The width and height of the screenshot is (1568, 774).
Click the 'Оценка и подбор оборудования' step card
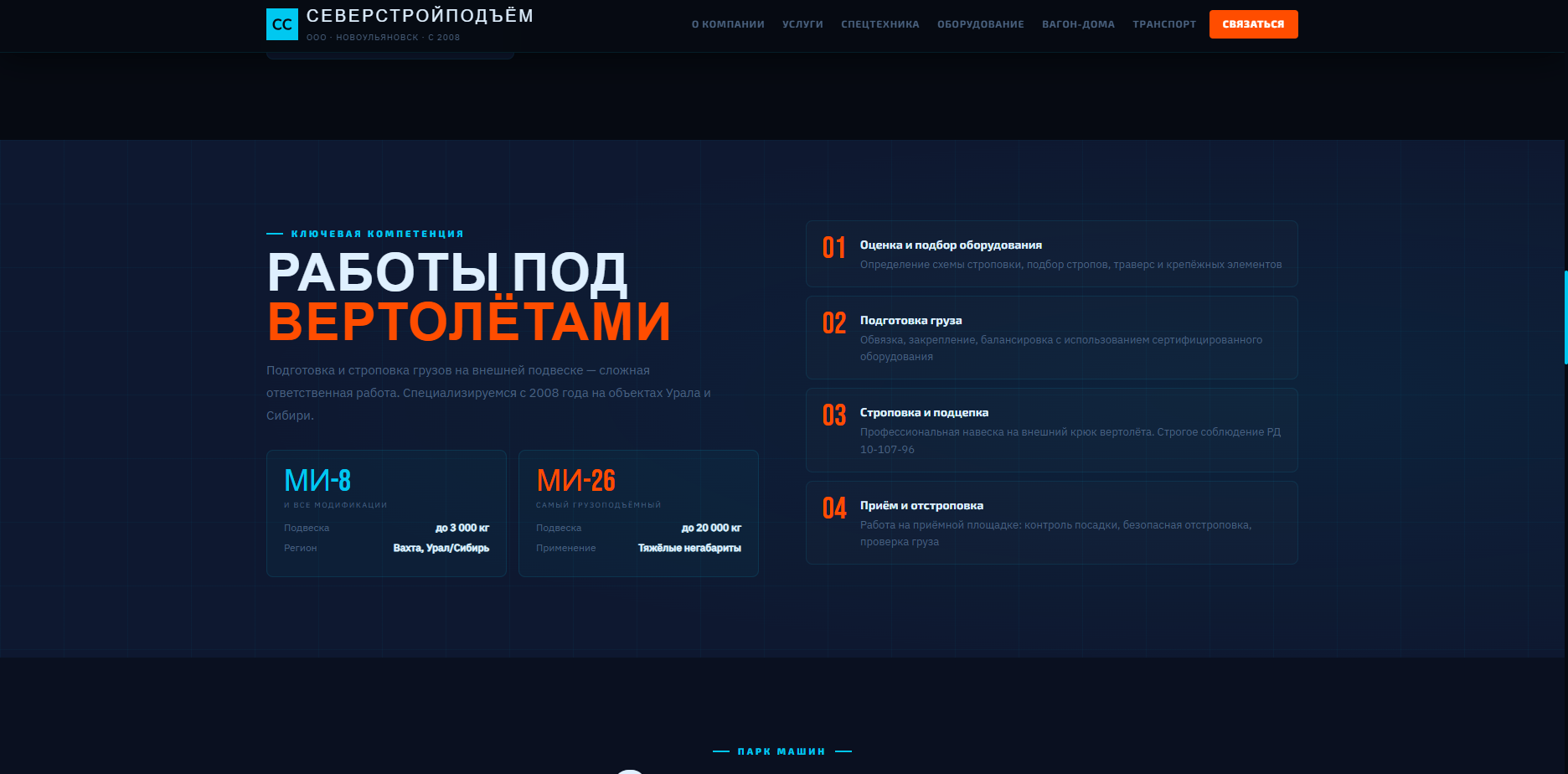[x=1052, y=254]
